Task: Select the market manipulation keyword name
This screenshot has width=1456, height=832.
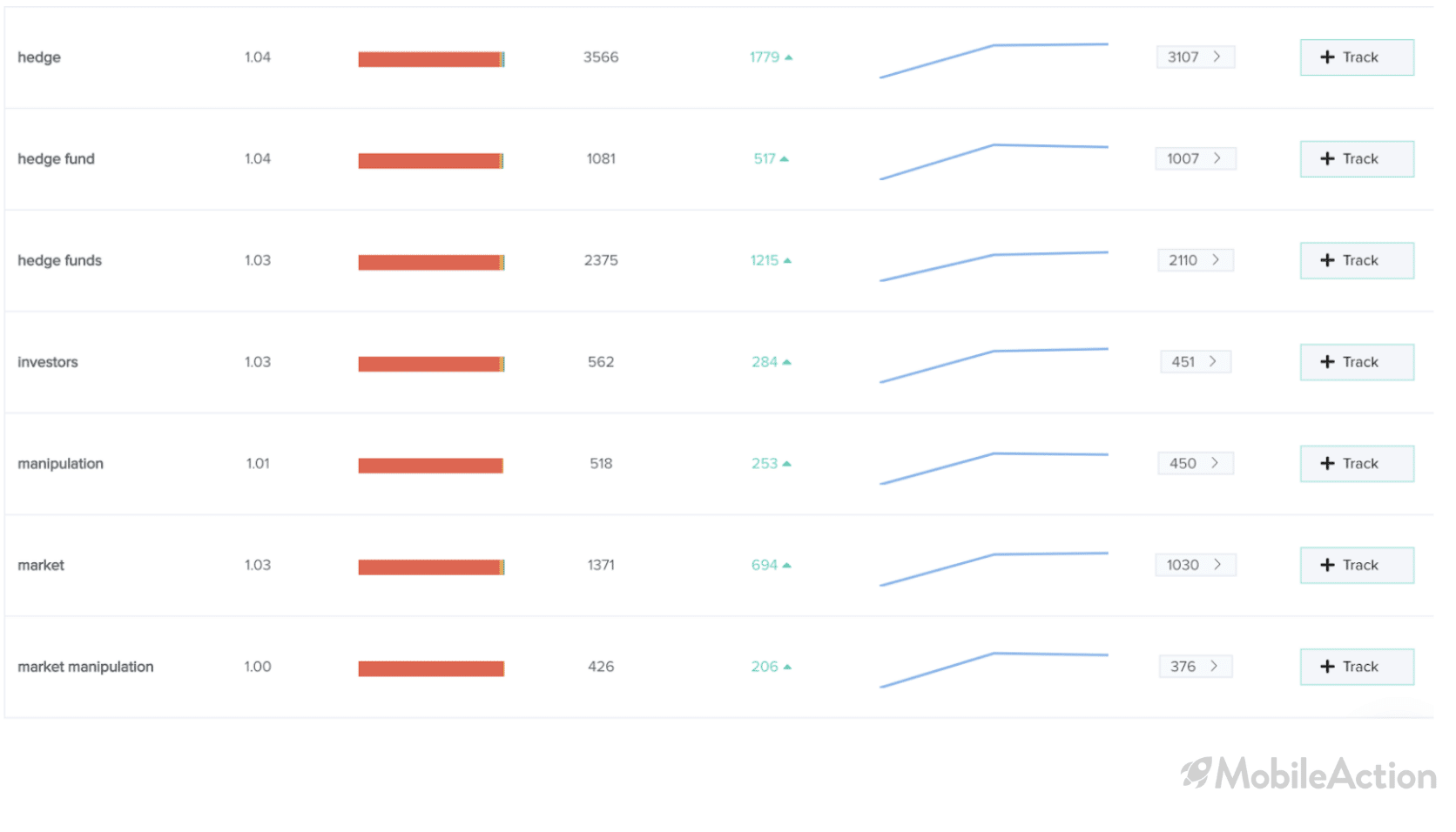Action: [85, 667]
